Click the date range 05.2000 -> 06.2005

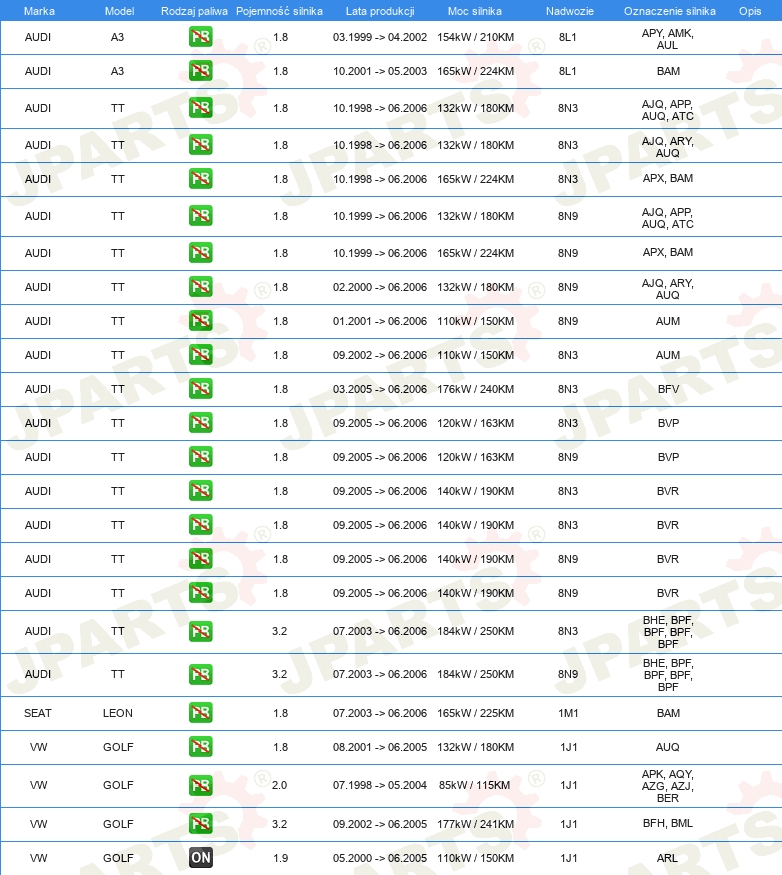point(380,858)
